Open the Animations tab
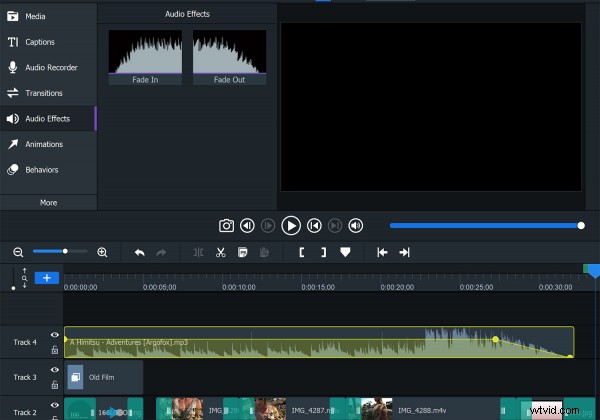The width and height of the screenshot is (600, 420). 48,144
